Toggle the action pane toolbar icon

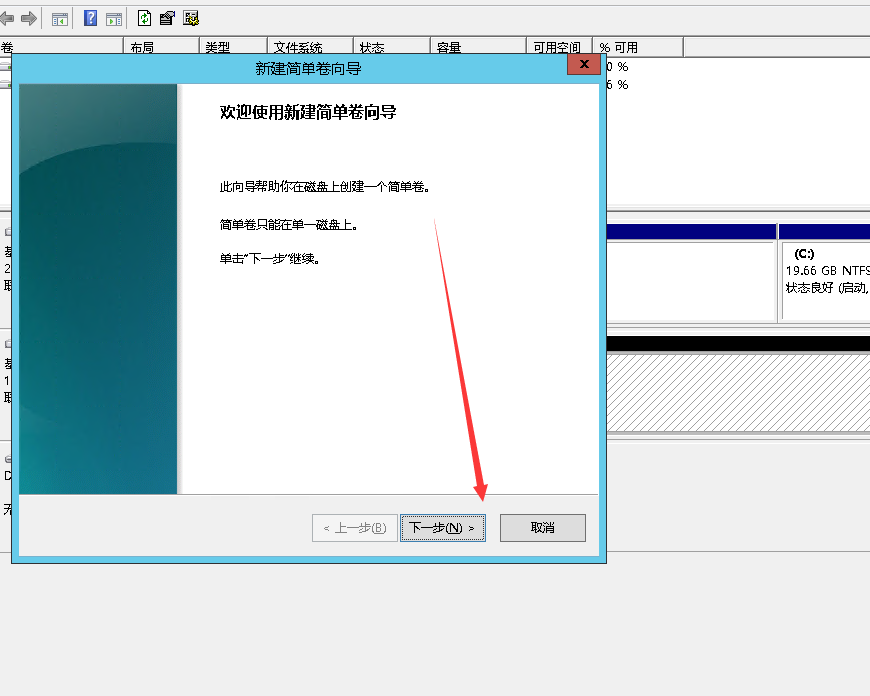point(114,18)
